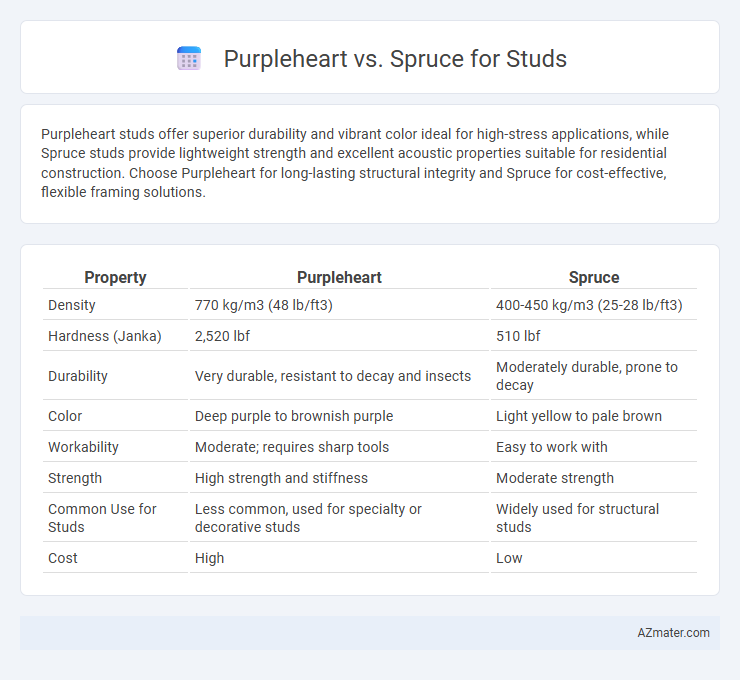
Task: Click the '770 kg/m3 (48 lb/ft3)' density value
Action: [x=264, y=305]
